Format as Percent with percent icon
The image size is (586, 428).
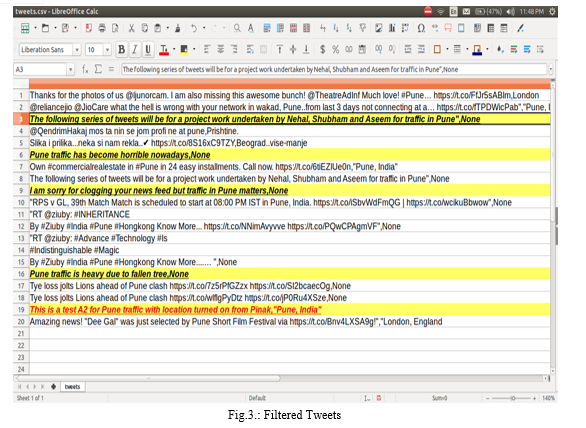[336, 49]
